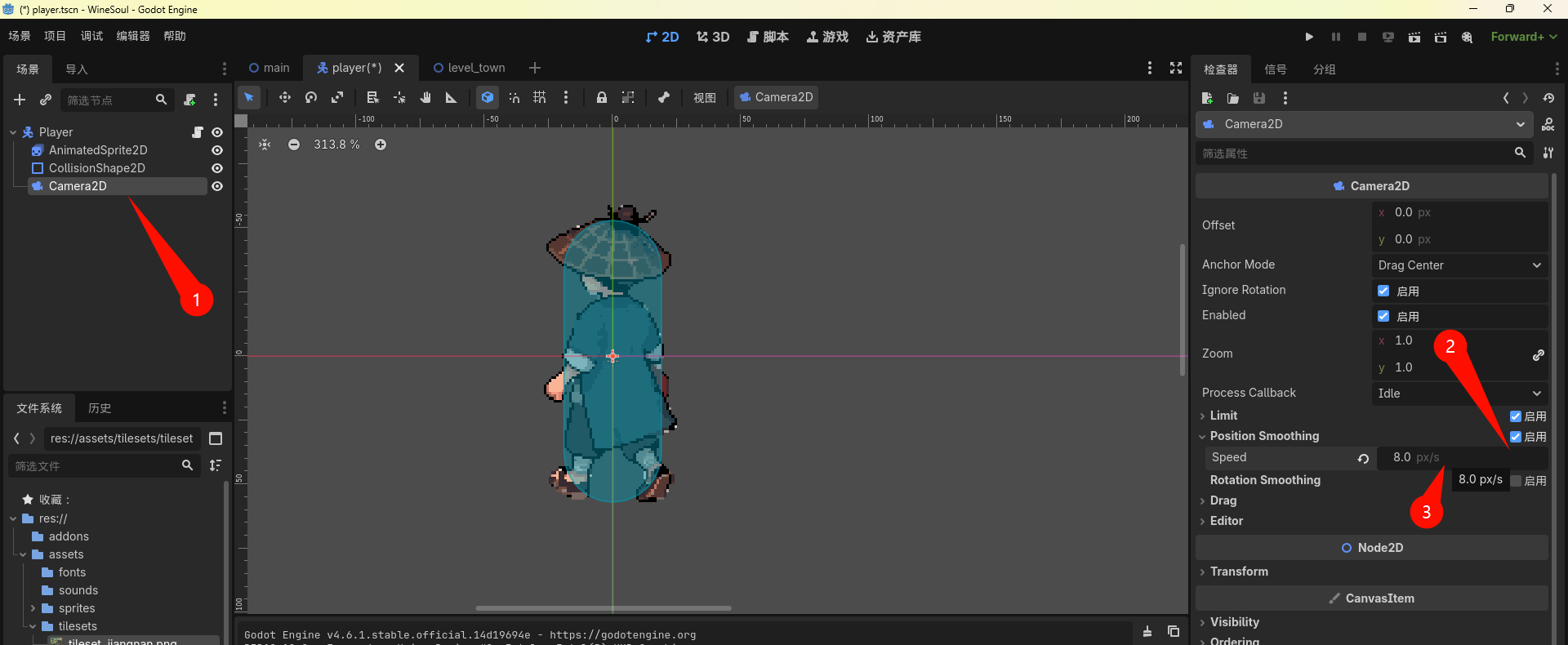Click the Speed value field
The width and height of the screenshot is (1568, 645).
[x=1462, y=458]
